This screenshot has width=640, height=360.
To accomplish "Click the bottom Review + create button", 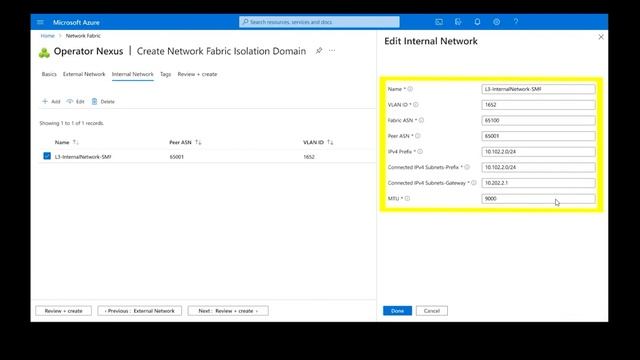I will 63,311.
